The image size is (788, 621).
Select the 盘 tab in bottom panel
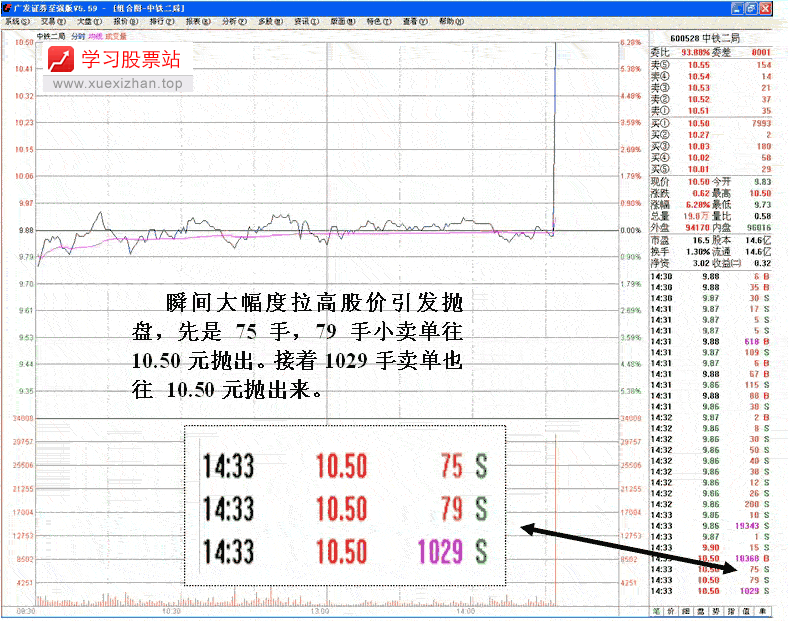click(702, 610)
